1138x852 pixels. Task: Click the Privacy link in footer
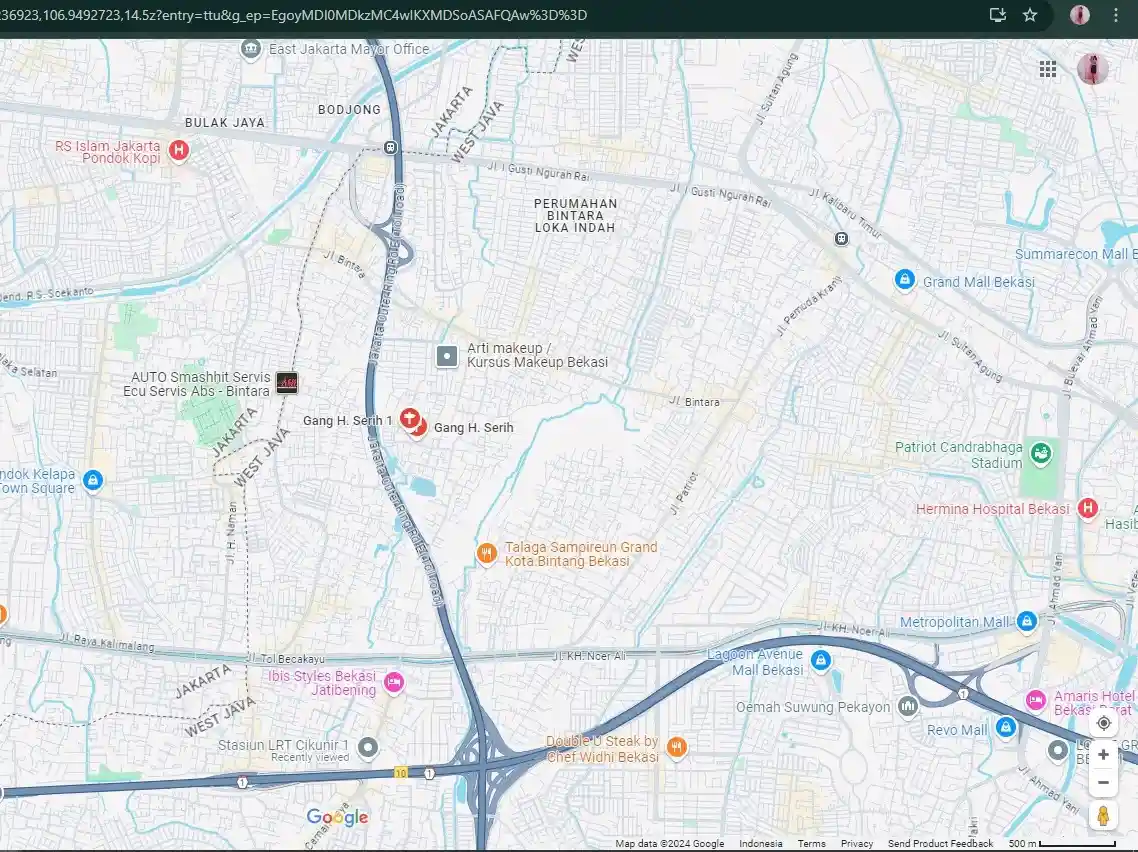[x=857, y=844]
